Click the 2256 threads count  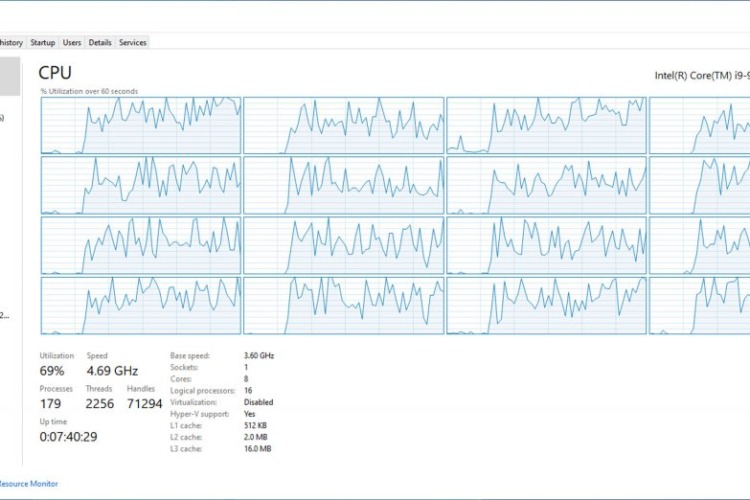tap(99, 404)
